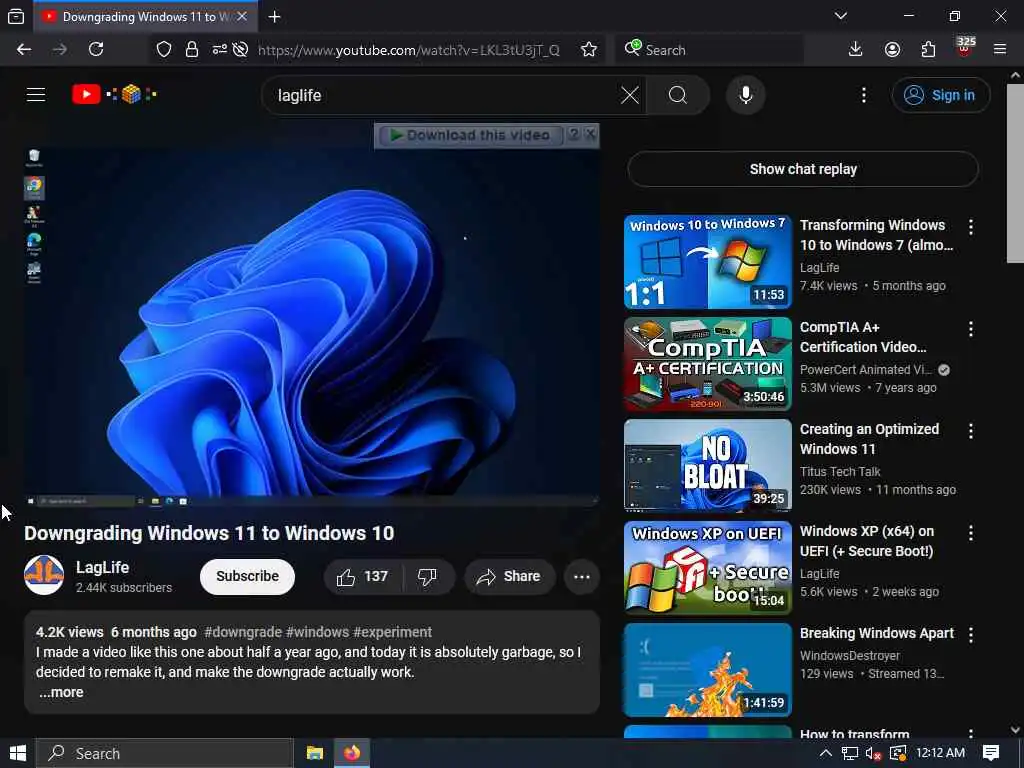Open File Explorer from taskbar

pyautogui.click(x=315, y=753)
